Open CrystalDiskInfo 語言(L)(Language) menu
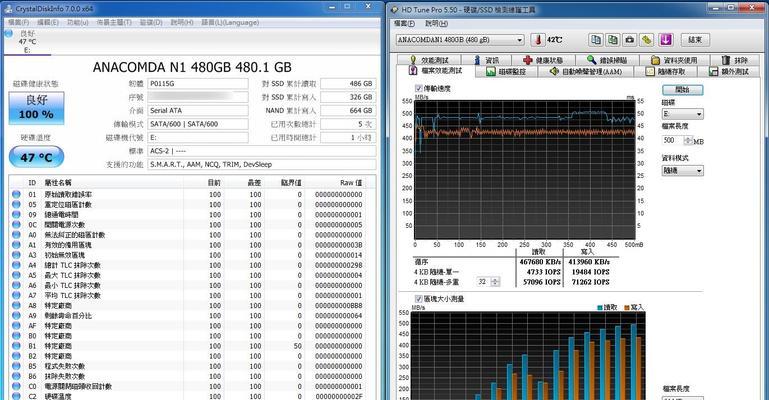 click(x=230, y=23)
